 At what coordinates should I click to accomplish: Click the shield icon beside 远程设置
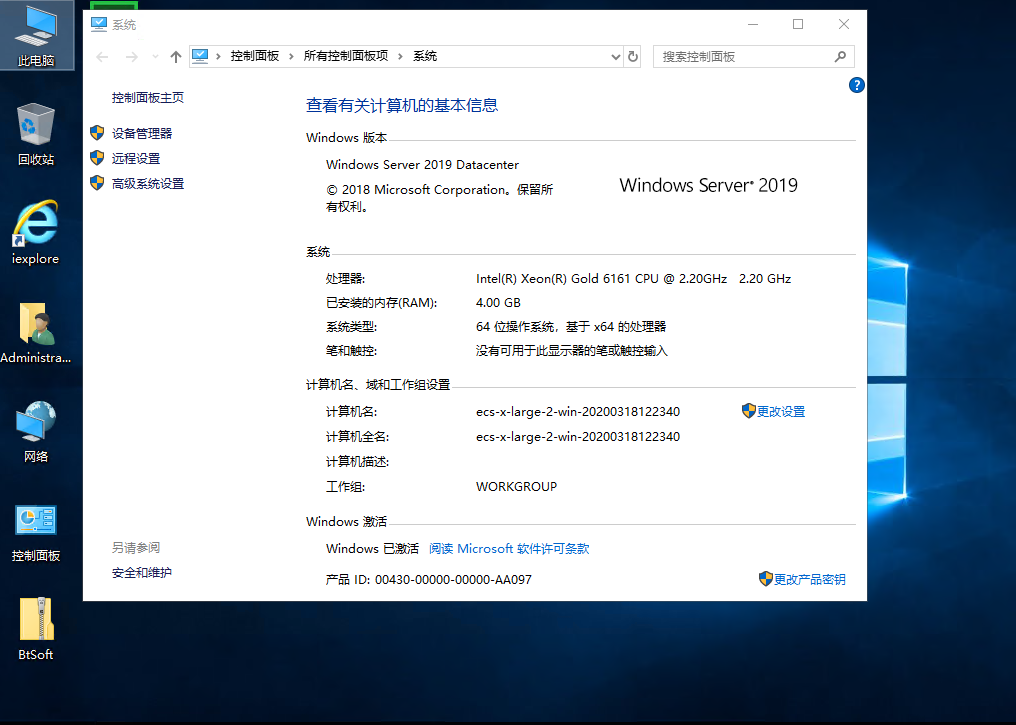click(x=97, y=158)
